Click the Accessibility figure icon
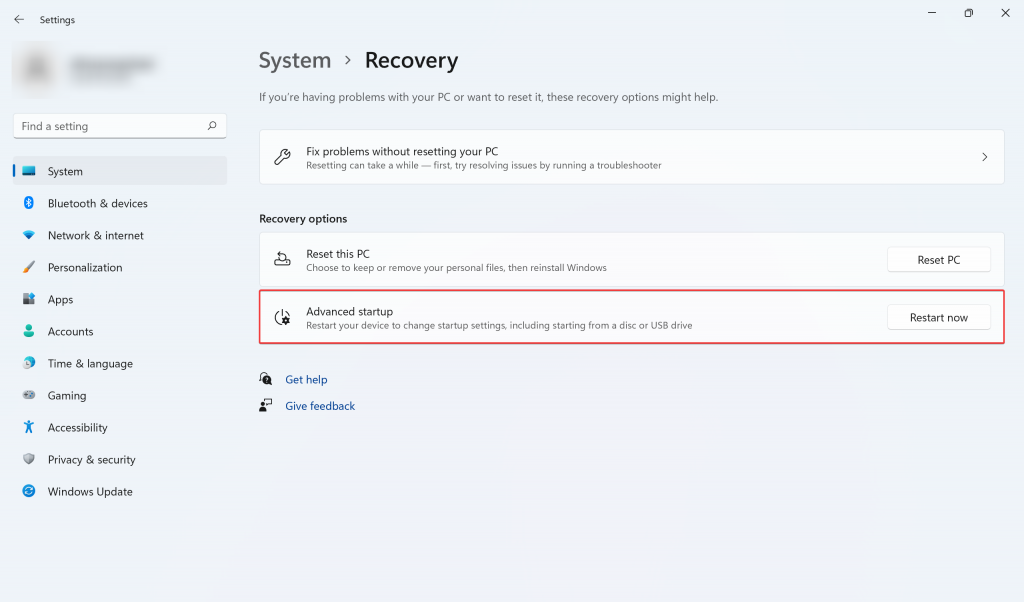The image size is (1024, 602). tap(29, 427)
